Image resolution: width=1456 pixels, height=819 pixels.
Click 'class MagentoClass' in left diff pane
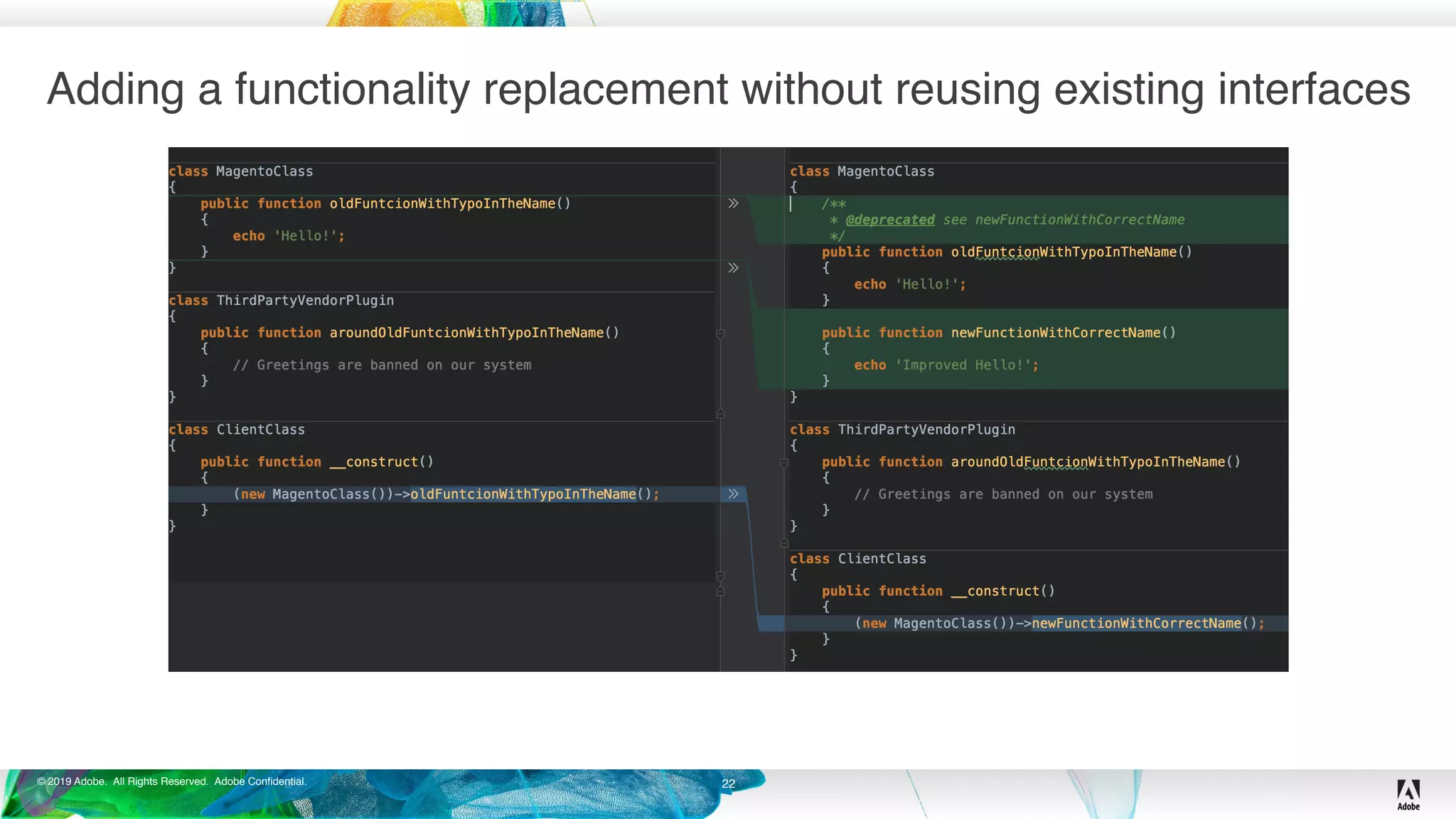(241, 171)
